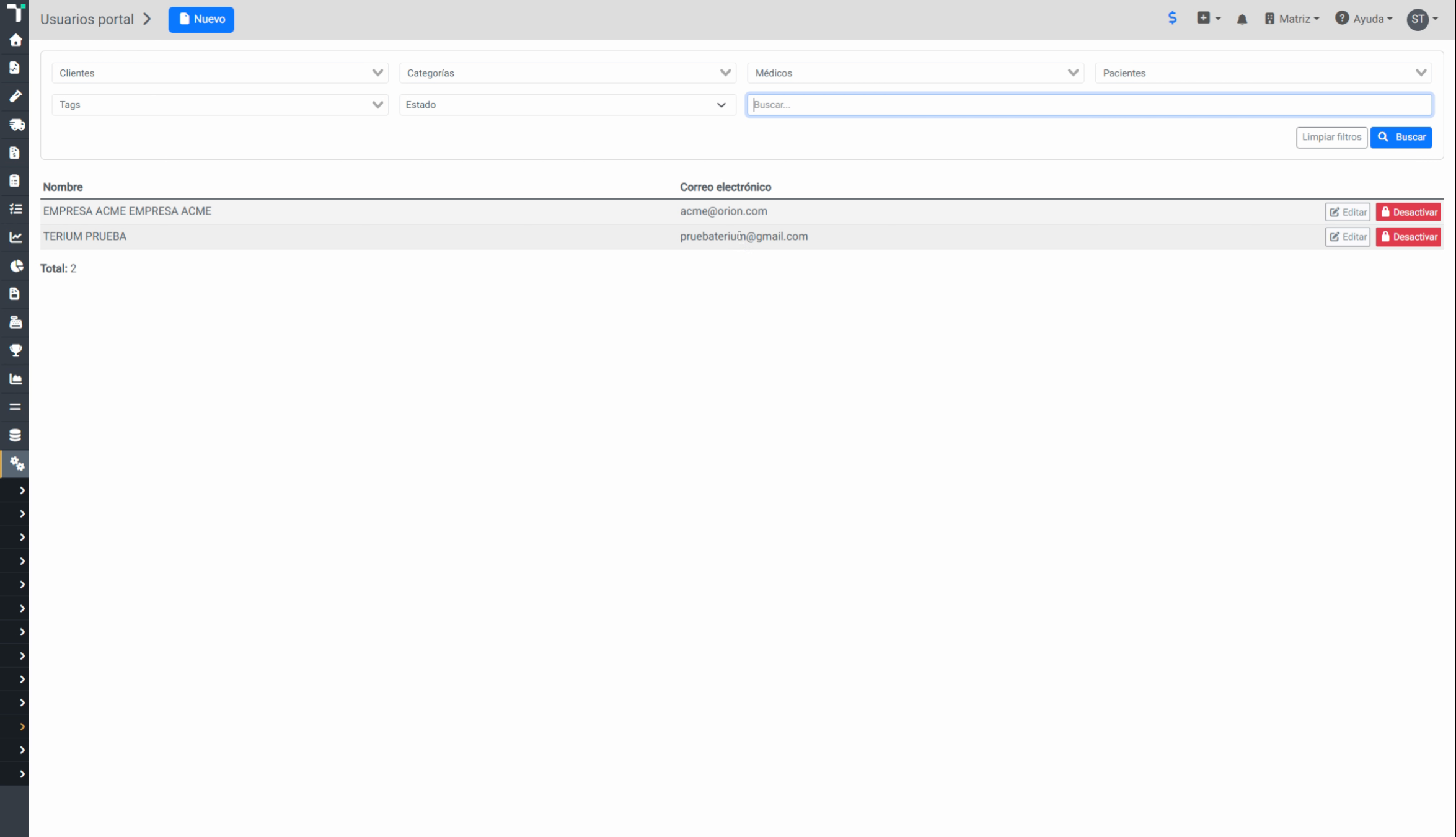
Task: Open the home icon in sidebar
Action: point(15,40)
